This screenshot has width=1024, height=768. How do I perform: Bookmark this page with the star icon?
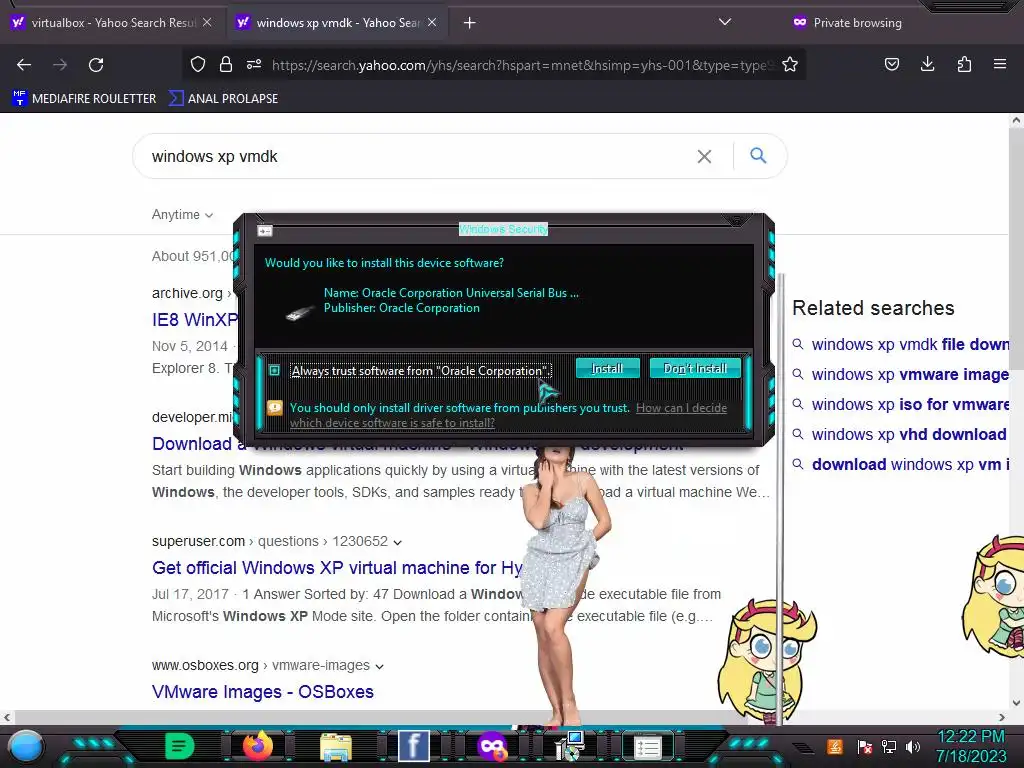[790, 64]
